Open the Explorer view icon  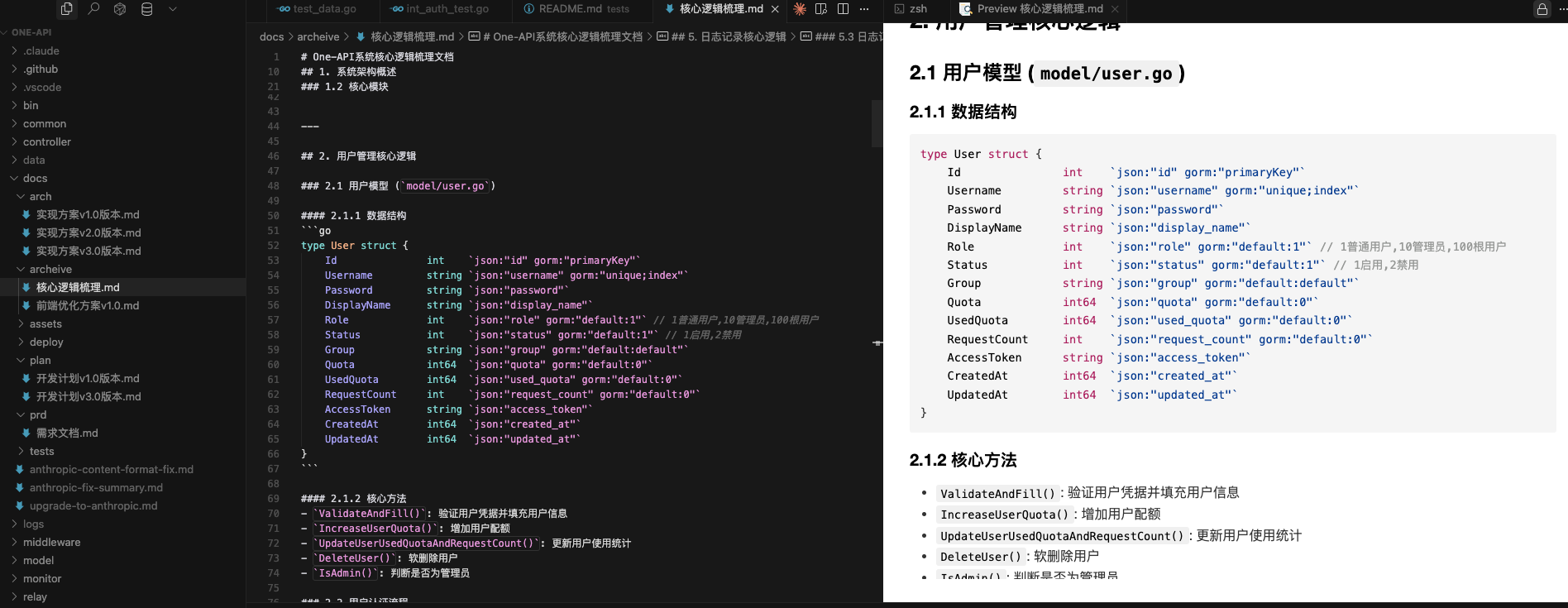tap(67, 9)
